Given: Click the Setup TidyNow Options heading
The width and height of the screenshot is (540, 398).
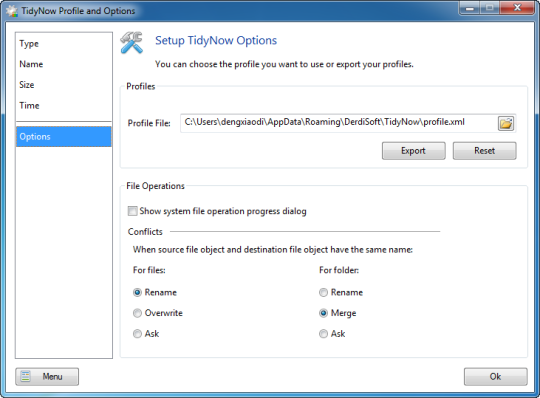Looking at the screenshot, I should (x=216, y=41).
